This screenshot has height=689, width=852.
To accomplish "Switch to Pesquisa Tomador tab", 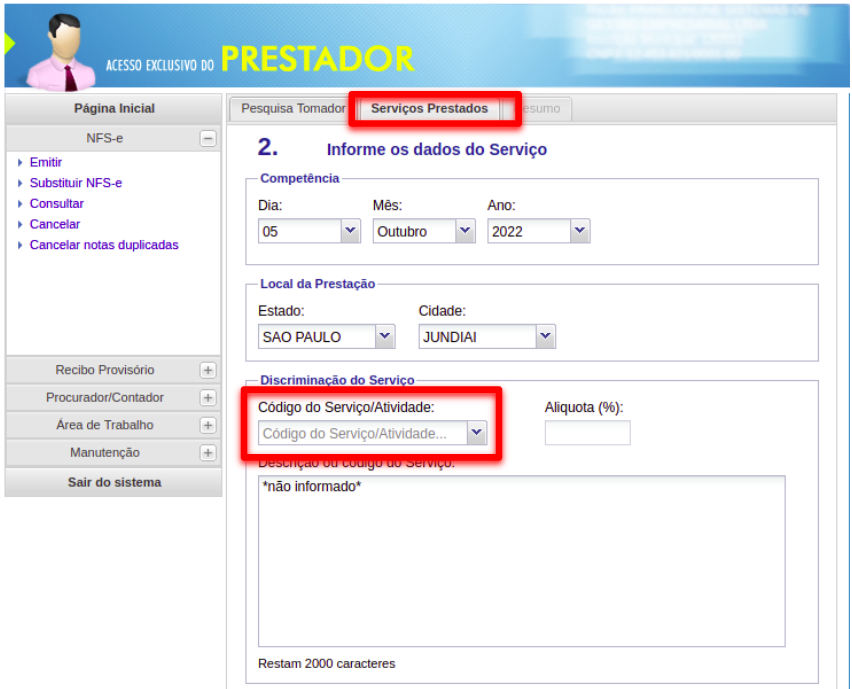I will [x=292, y=108].
